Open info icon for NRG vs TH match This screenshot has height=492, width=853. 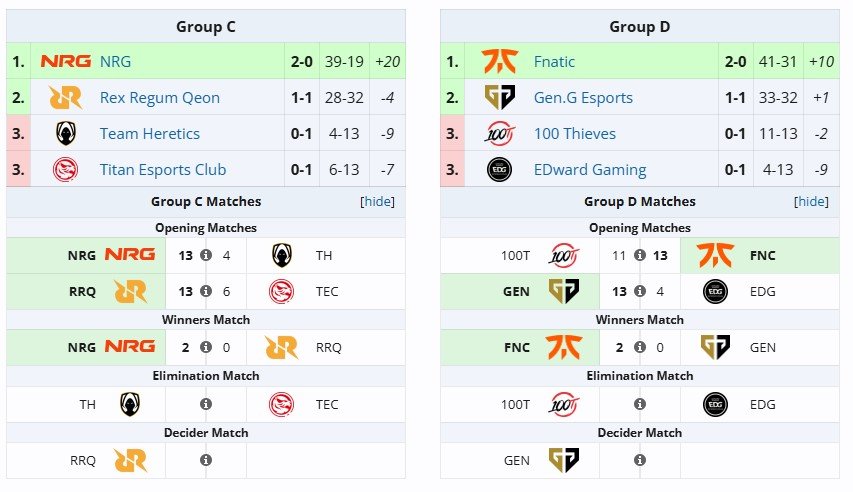tap(206, 255)
